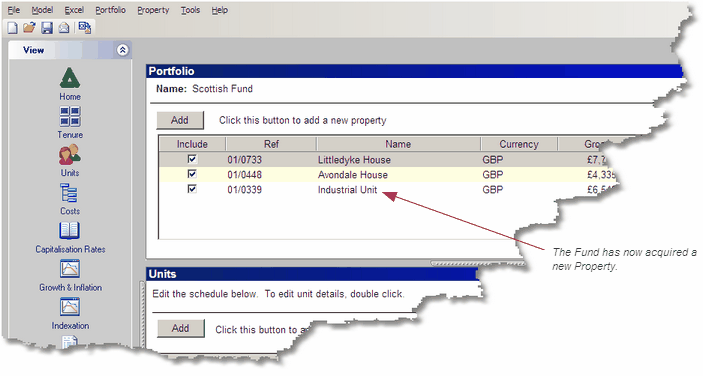Click the Save floppy disk icon
The height and width of the screenshot is (376, 703).
pyautogui.click(x=47, y=28)
